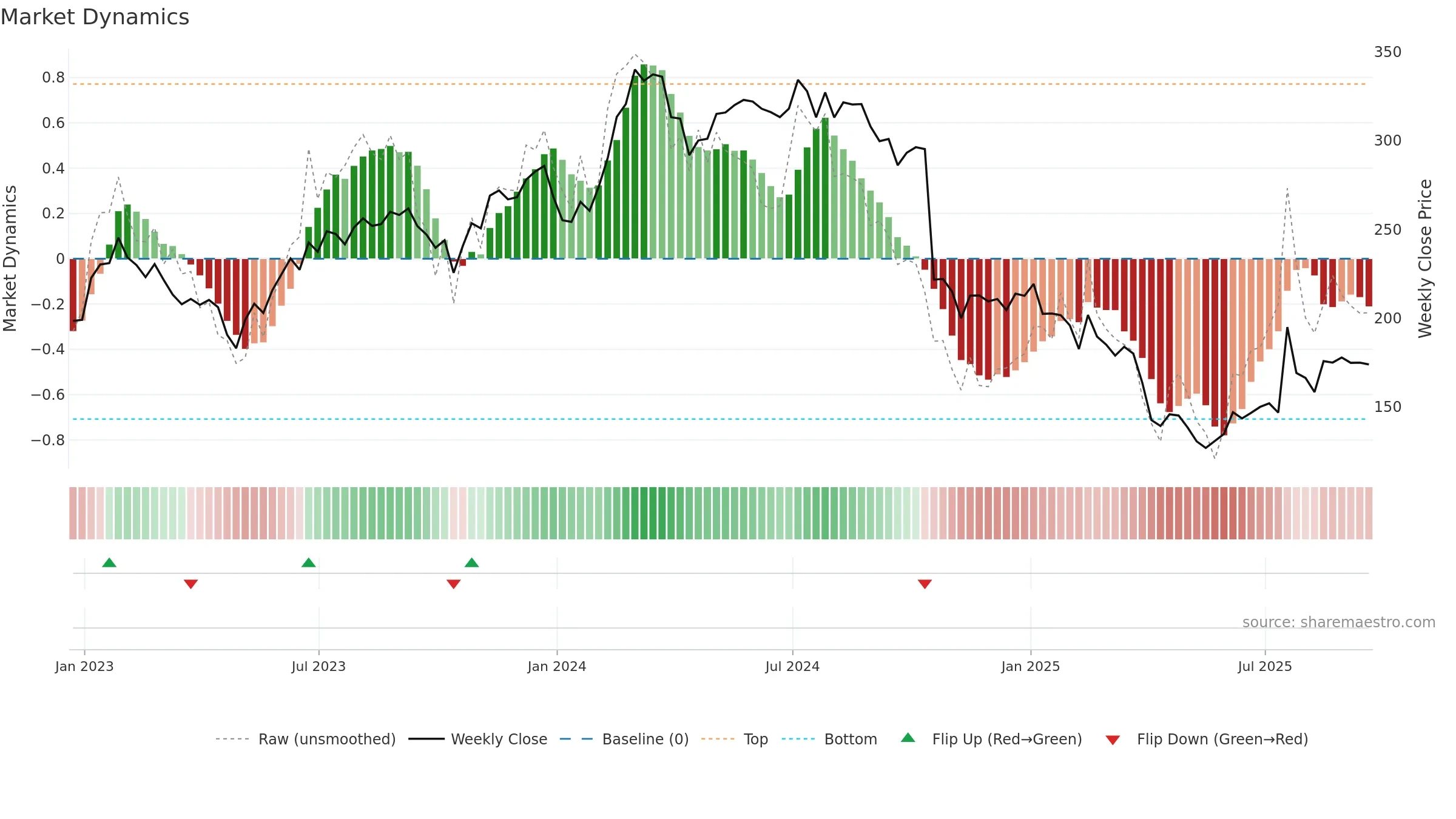This screenshot has height=819, width=1456.
Task: Click the 0.4 left axis tick label
Action: click(53, 168)
